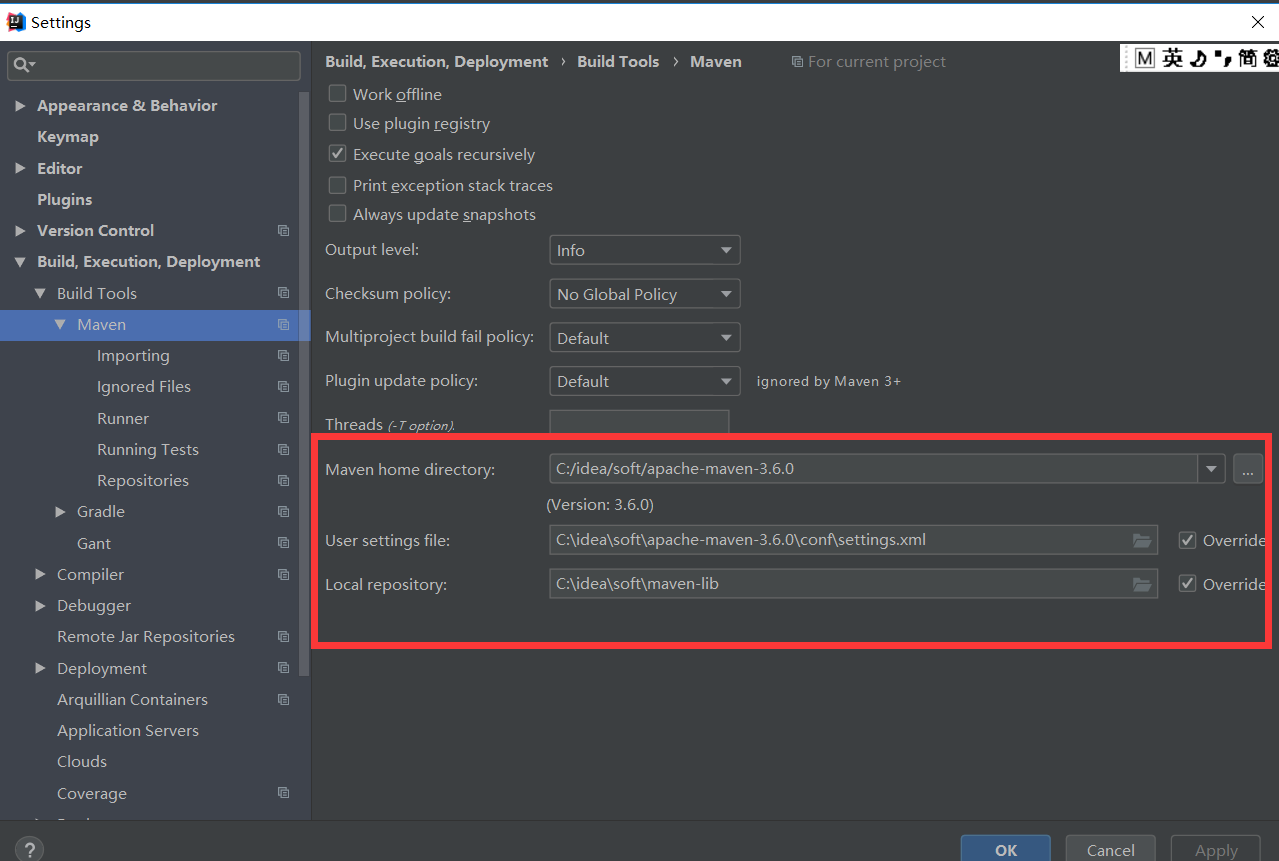Click the 英 language mode indicator
This screenshot has width=1279, height=861.
click(x=1173, y=59)
